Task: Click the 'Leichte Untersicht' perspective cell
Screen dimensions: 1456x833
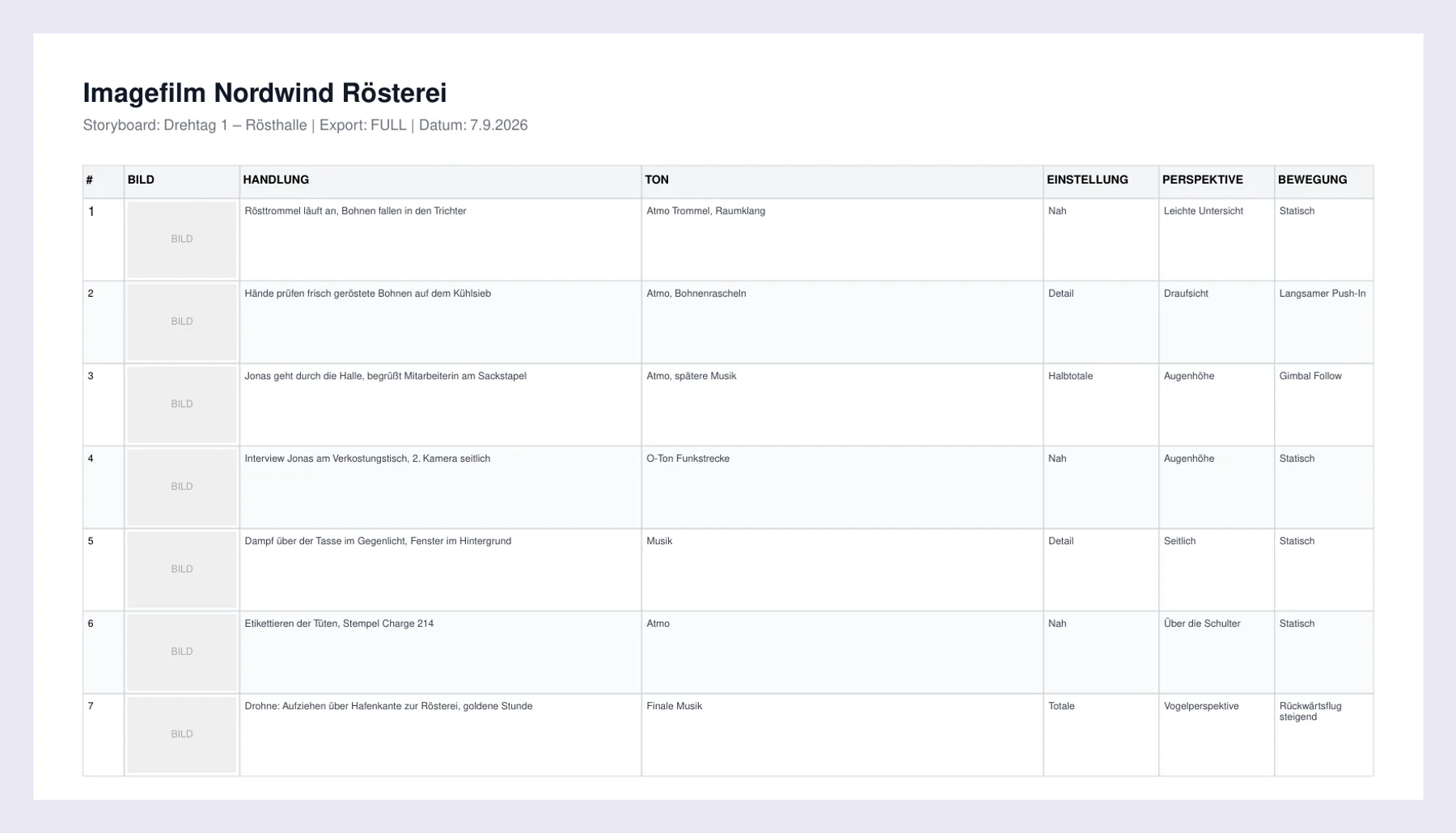Action: coord(1216,239)
